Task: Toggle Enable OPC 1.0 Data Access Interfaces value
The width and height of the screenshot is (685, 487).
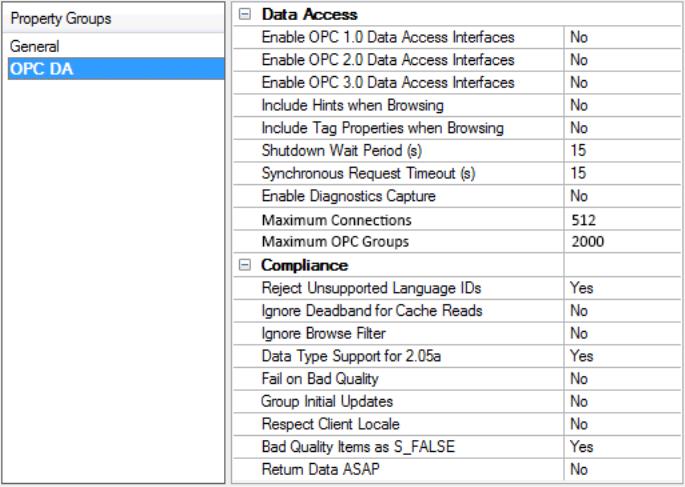Action: tap(620, 37)
